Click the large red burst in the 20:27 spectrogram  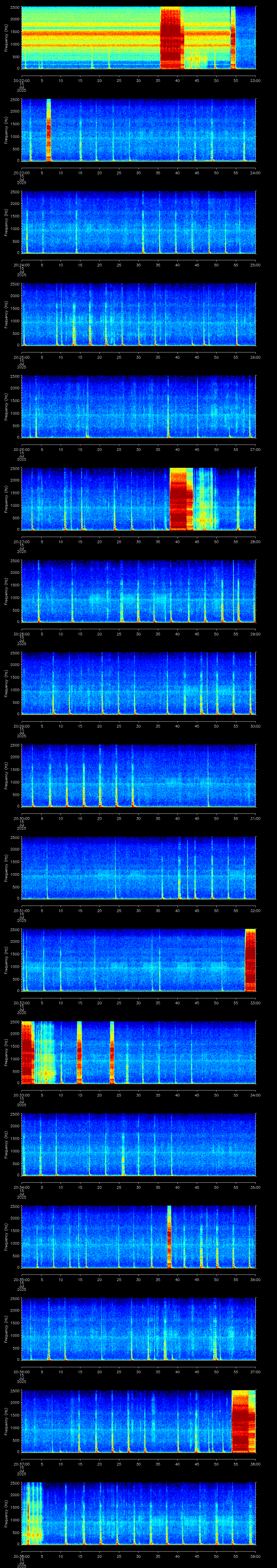[181, 499]
